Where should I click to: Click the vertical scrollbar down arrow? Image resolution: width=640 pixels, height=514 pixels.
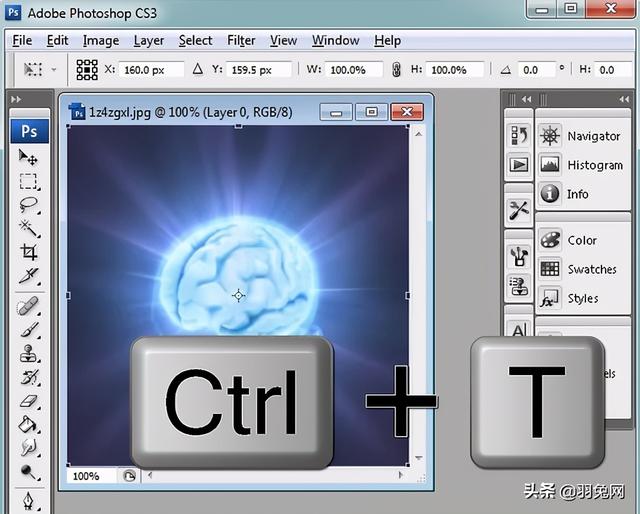(x=418, y=458)
